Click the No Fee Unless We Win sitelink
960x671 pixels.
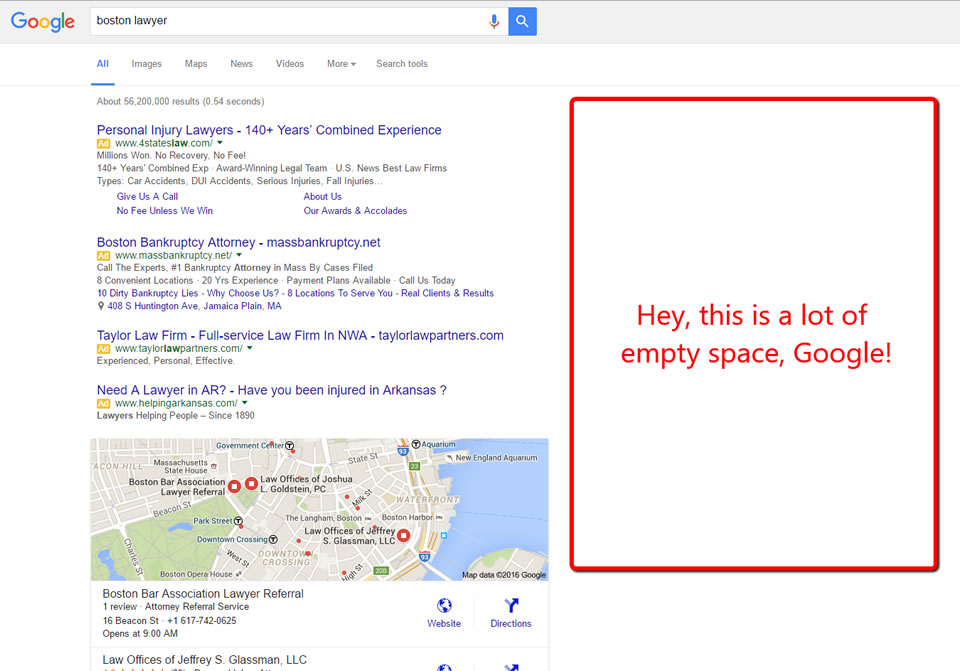coord(165,211)
